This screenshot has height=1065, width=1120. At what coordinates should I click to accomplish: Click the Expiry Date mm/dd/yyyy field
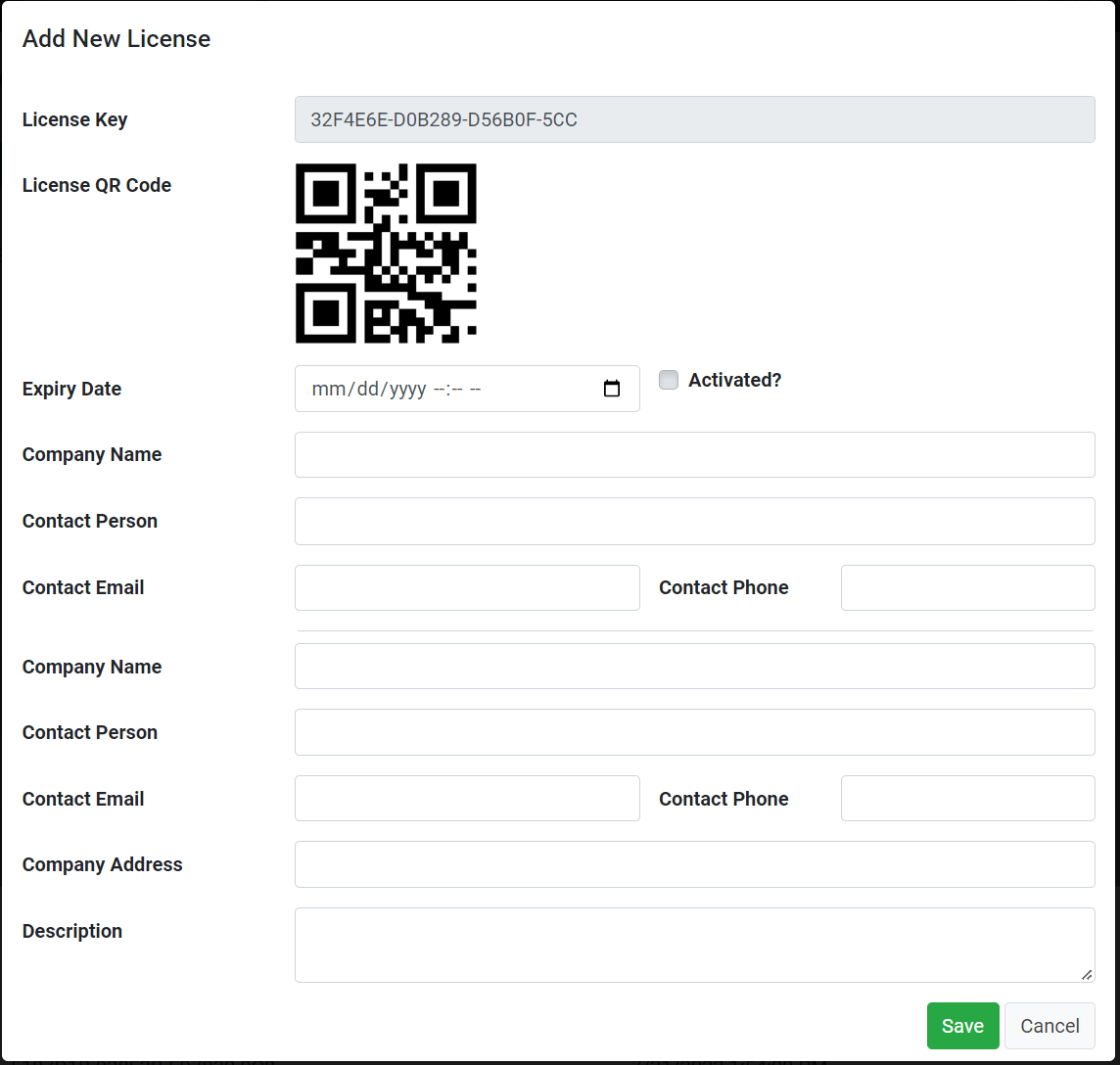tap(467, 389)
